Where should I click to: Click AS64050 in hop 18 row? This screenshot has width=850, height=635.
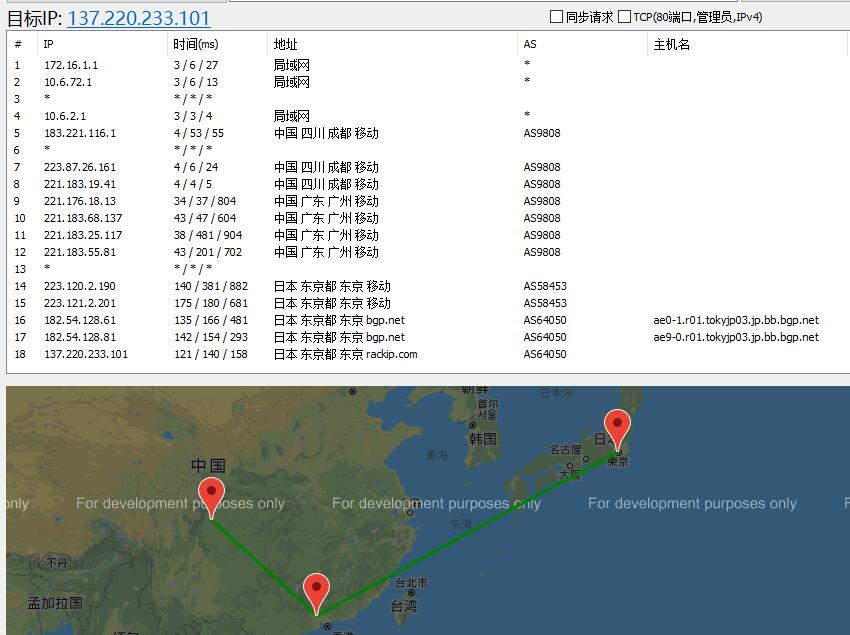[545, 354]
